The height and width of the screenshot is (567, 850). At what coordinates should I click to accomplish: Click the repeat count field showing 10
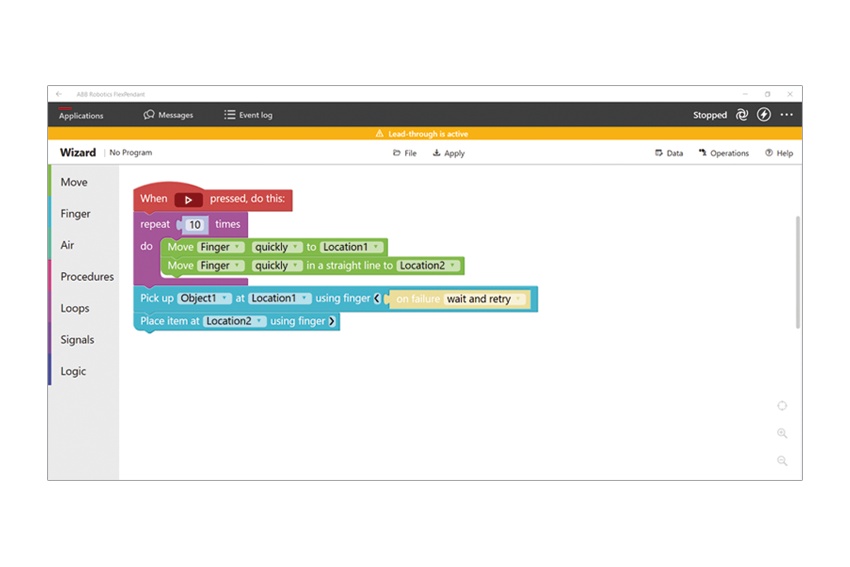pyautogui.click(x=195, y=224)
